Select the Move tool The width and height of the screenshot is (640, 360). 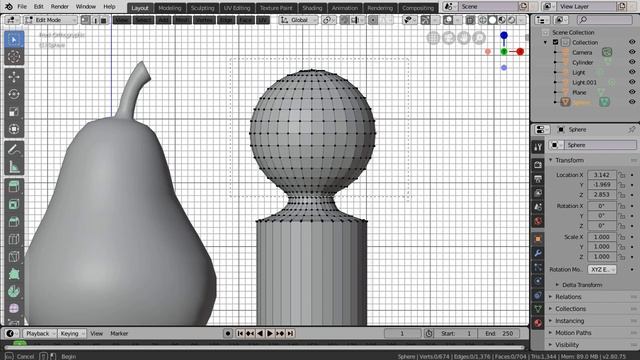click(x=14, y=77)
